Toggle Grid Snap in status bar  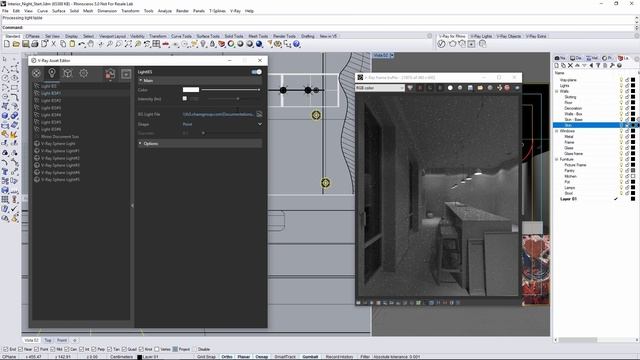pyautogui.click(x=206, y=357)
